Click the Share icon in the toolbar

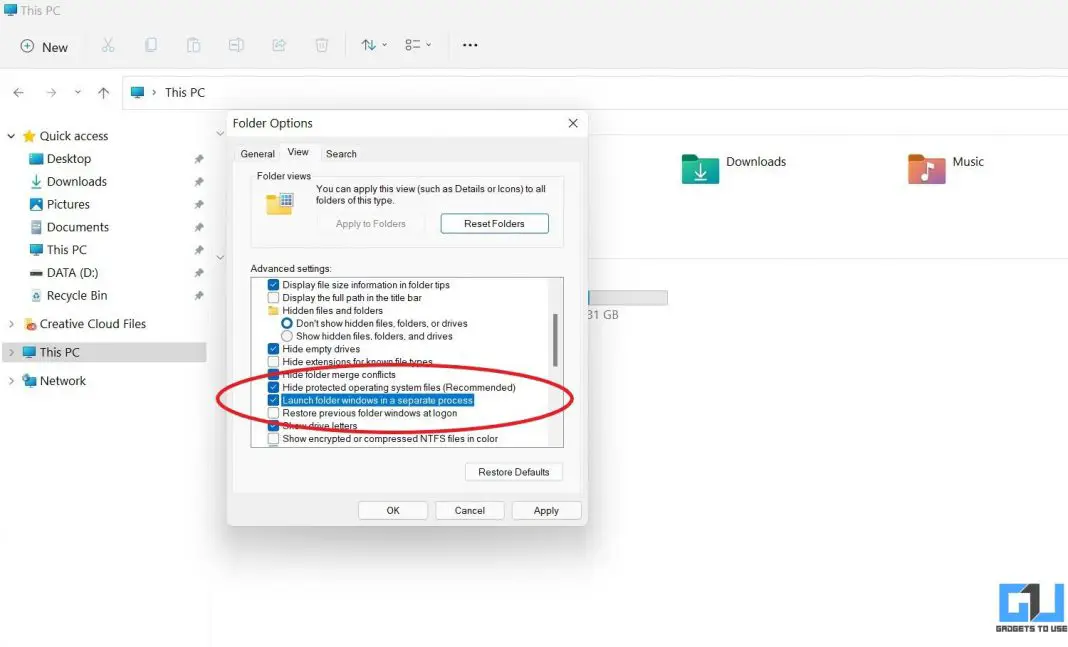(278, 44)
